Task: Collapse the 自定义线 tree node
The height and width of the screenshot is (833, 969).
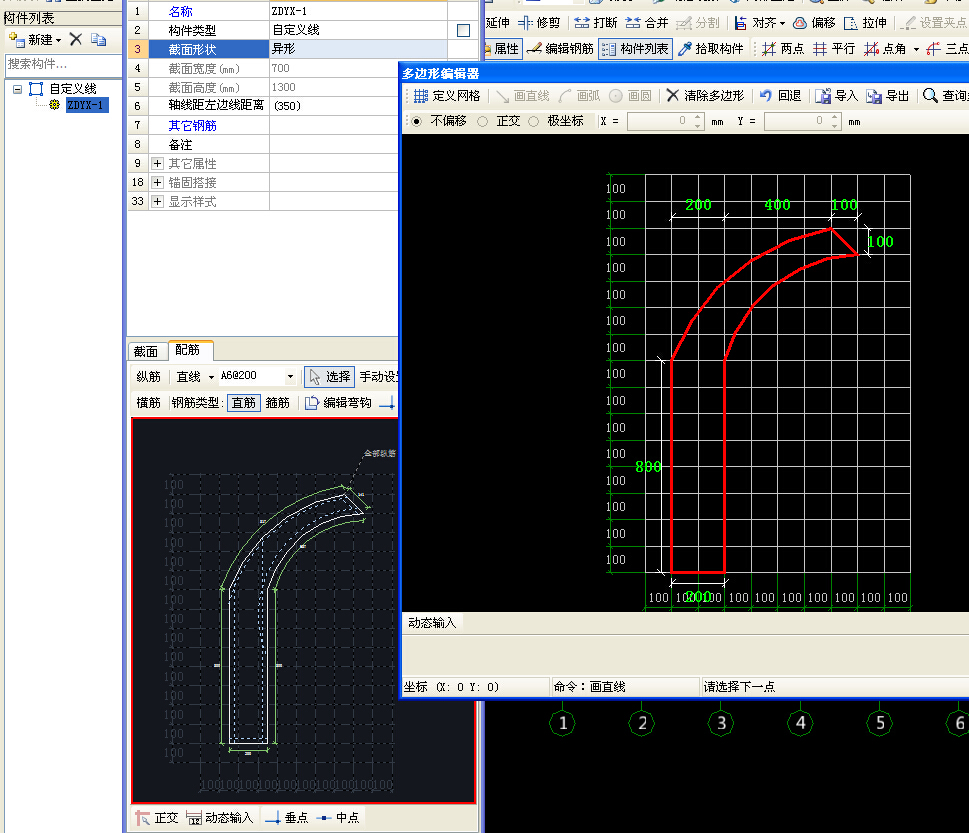Action: point(17,89)
